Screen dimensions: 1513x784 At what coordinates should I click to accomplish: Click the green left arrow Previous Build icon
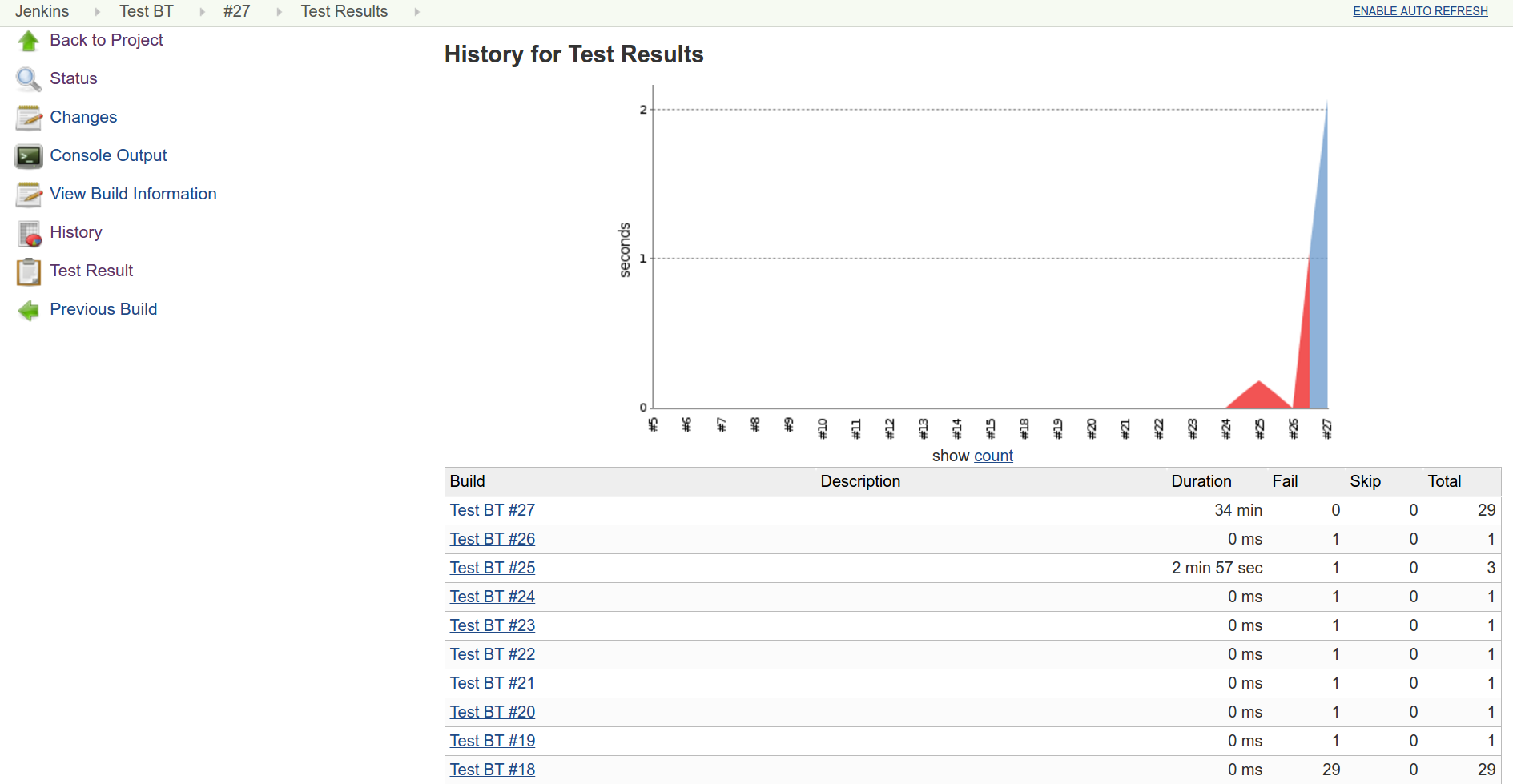(x=28, y=309)
